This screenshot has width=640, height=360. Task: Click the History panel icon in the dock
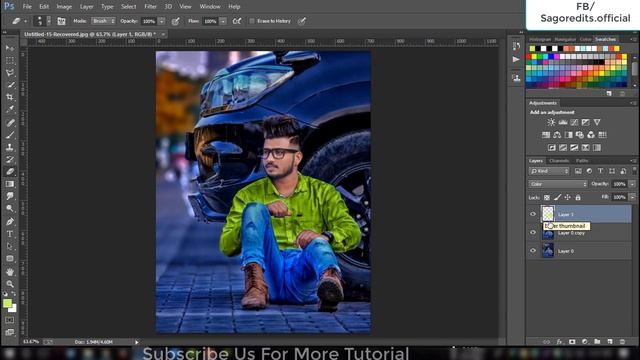pyautogui.click(x=516, y=46)
